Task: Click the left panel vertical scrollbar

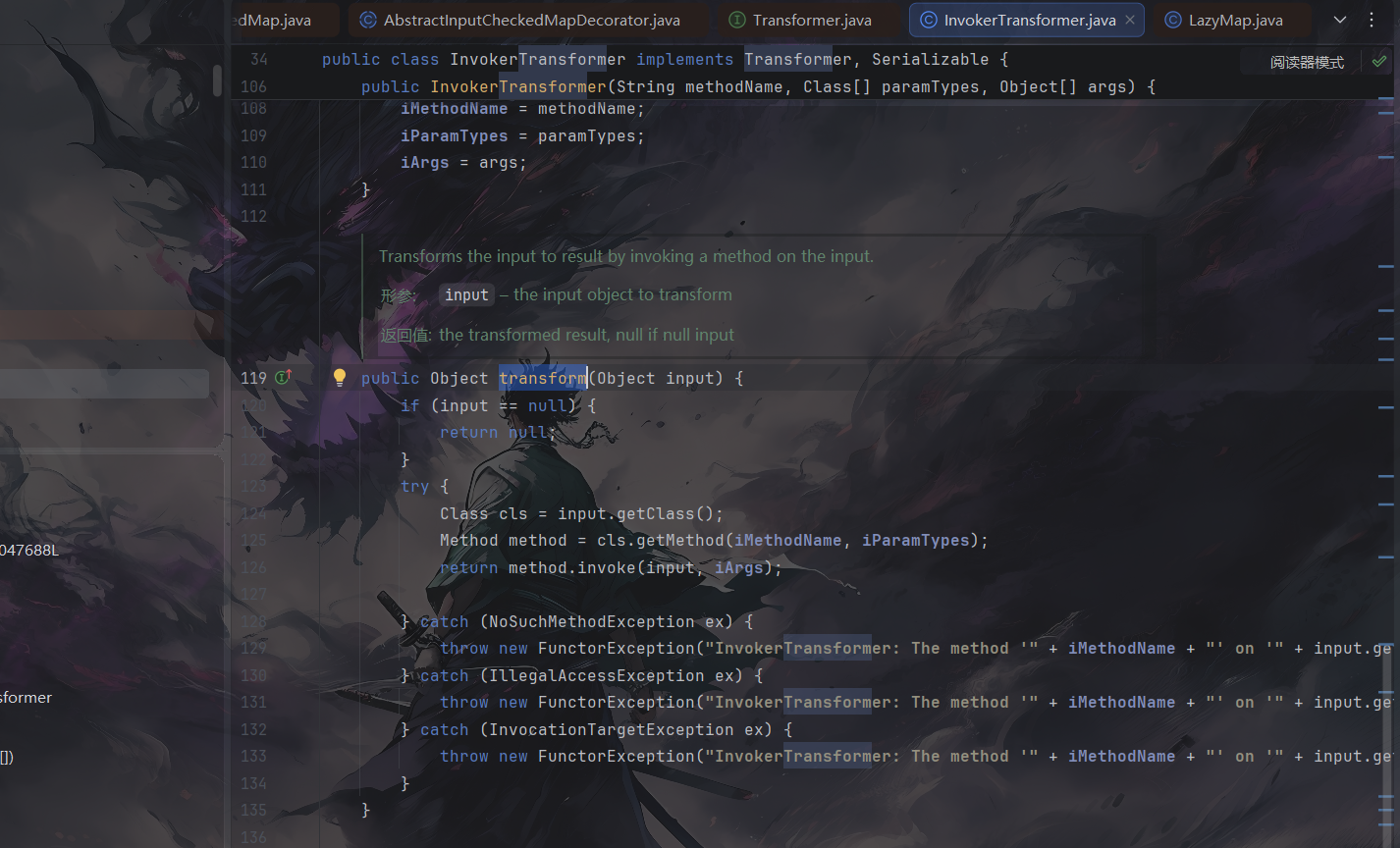Action: (x=217, y=80)
